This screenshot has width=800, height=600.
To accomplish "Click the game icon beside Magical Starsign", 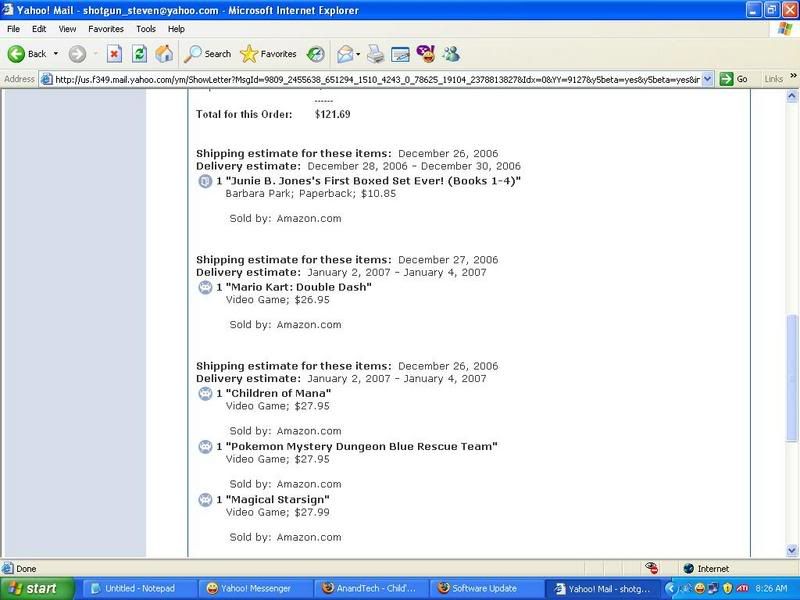I will 205,500.
